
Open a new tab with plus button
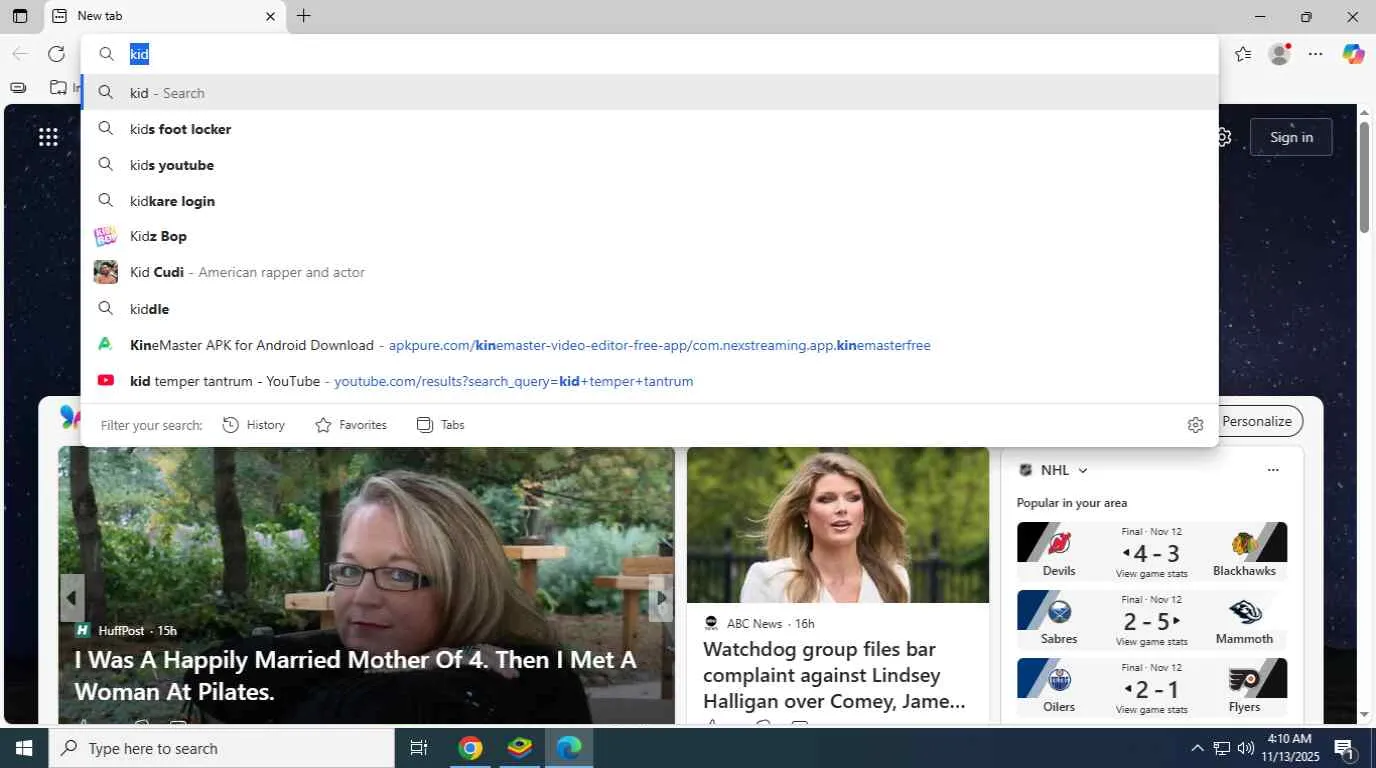[304, 16]
